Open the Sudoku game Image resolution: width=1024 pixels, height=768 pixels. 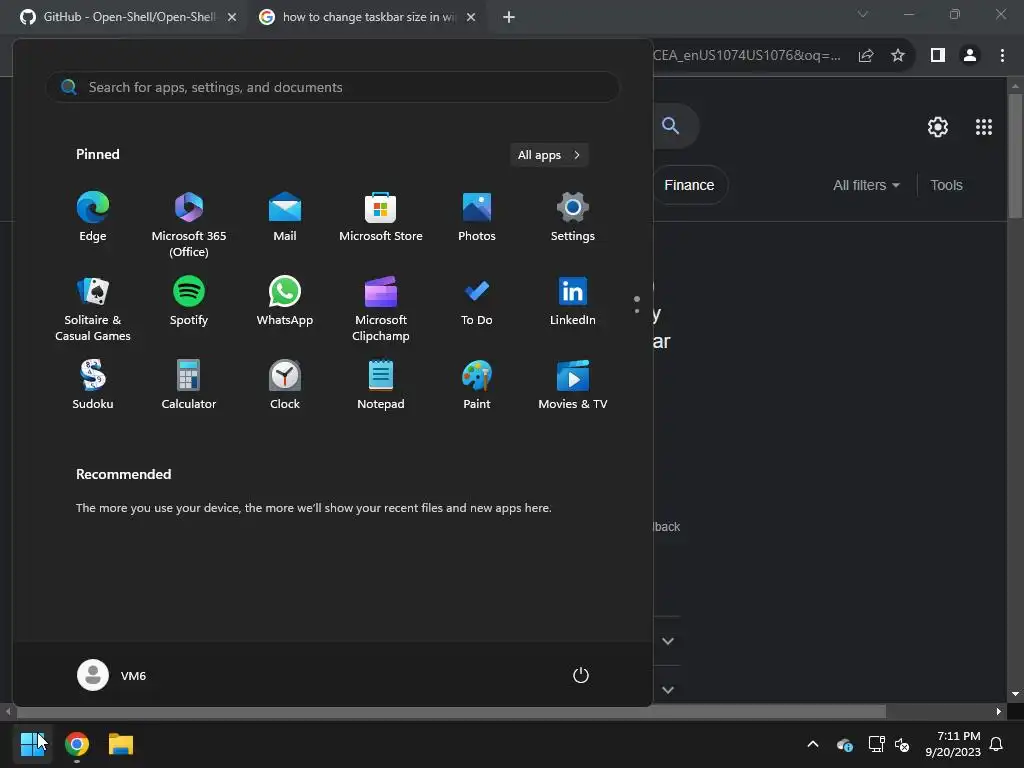(93, 385)
